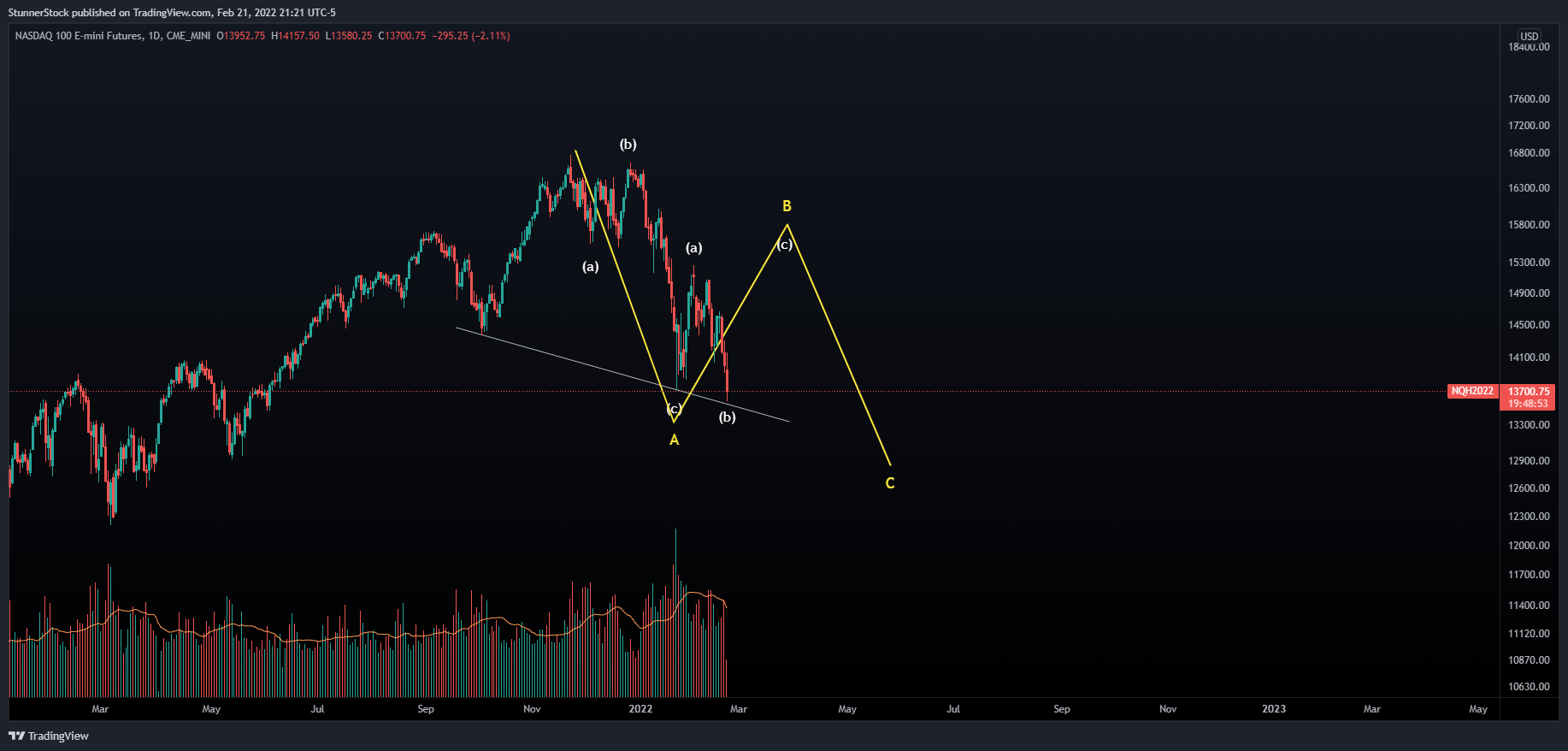Click the 11400.00 price axis label

pyautogui.click(x=1529, y=606)
